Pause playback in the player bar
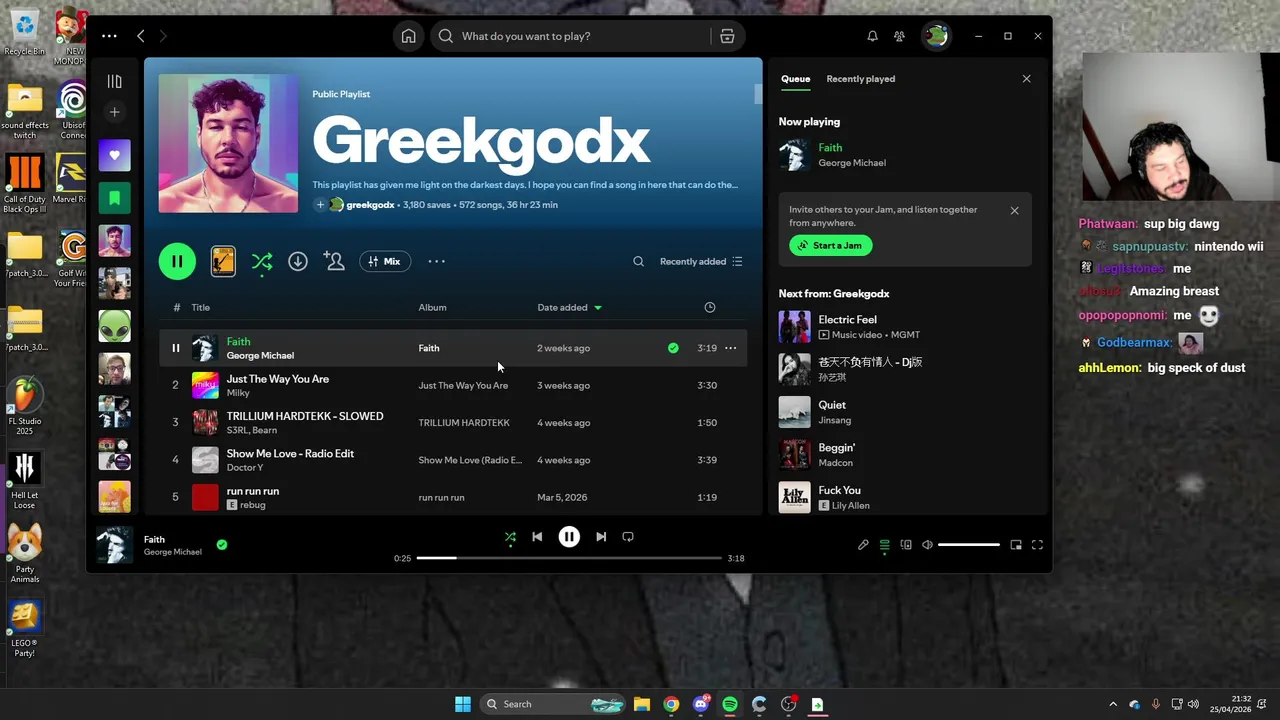Image resolution: width=1280 pixels, height=720 pixels. pos(569,537)
